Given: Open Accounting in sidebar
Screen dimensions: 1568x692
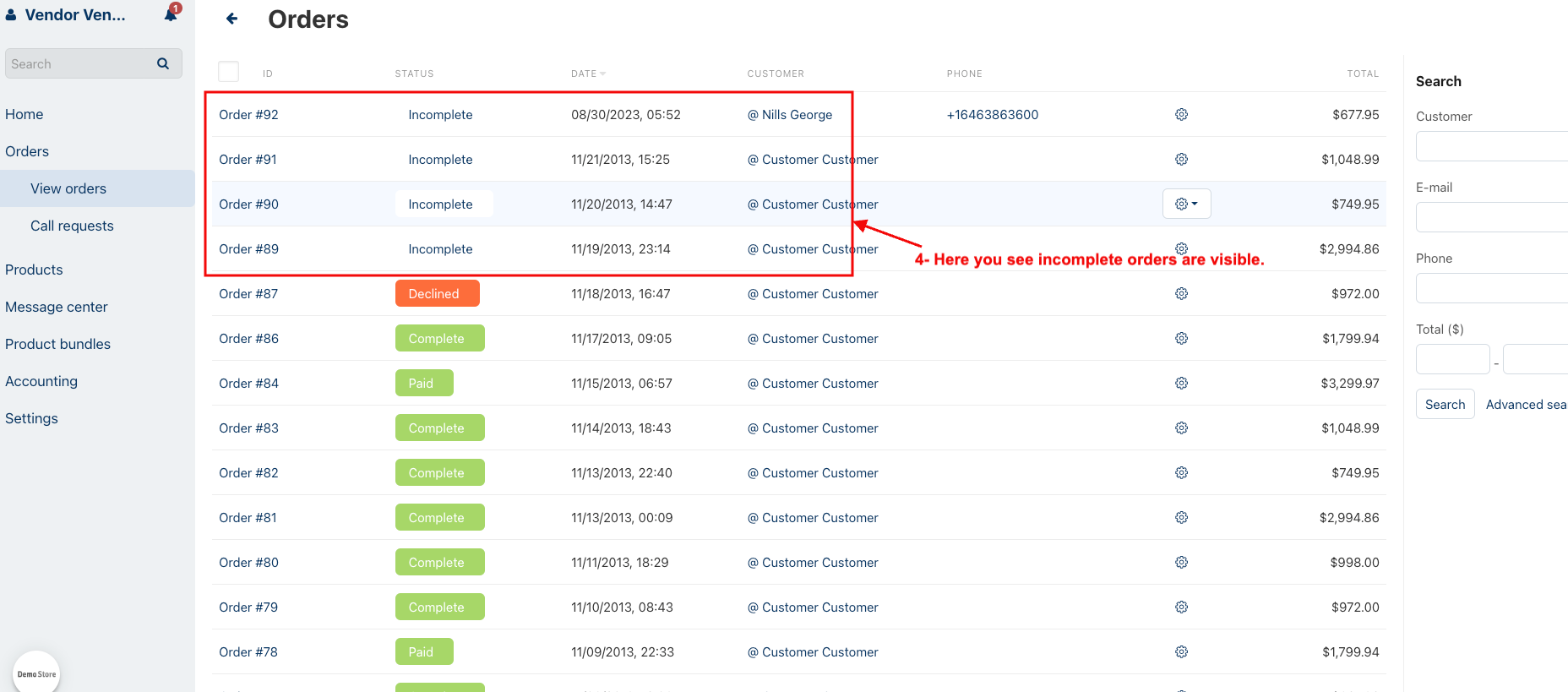Looking at the screenshot, I should (41, 381).
